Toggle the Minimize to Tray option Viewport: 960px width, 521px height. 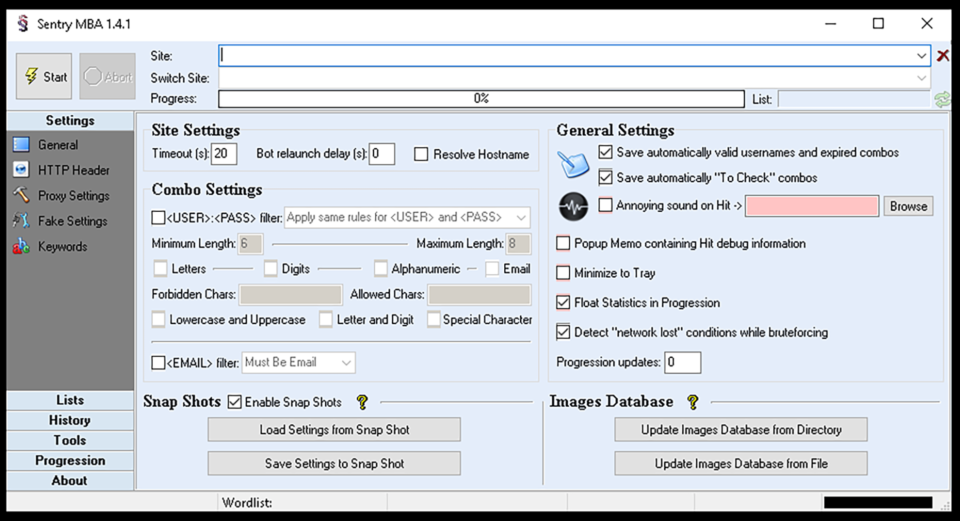point(564,273)
